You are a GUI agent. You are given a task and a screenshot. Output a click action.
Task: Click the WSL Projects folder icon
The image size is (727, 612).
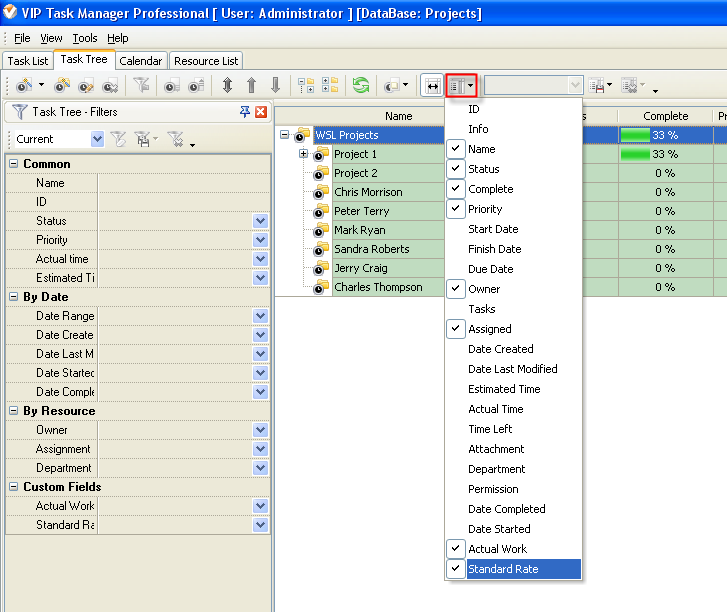pos(304,135)
